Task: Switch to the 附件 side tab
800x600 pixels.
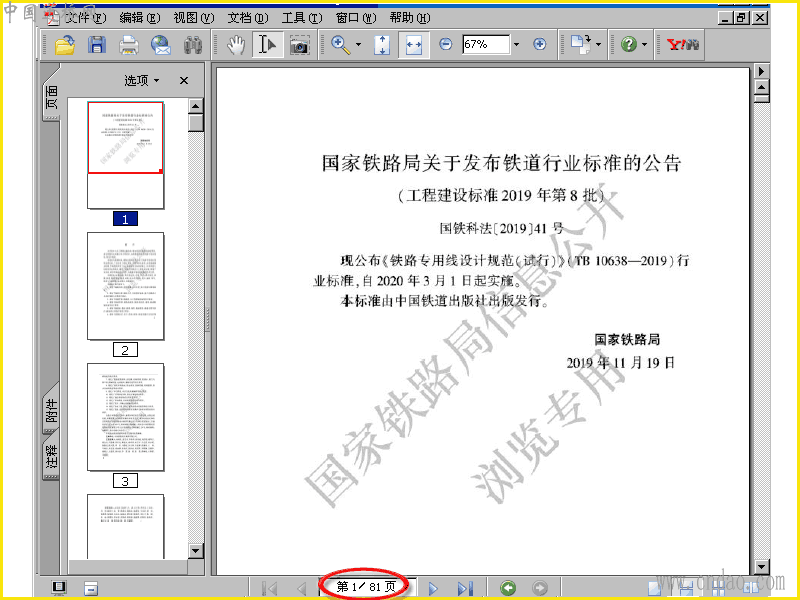Action: (x=51, y=411)
